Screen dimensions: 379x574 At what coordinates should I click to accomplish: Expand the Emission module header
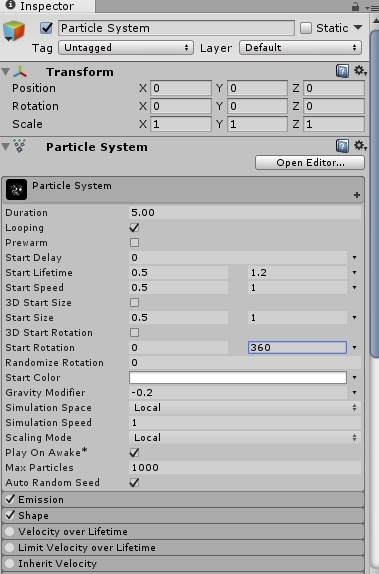(183, 499)
